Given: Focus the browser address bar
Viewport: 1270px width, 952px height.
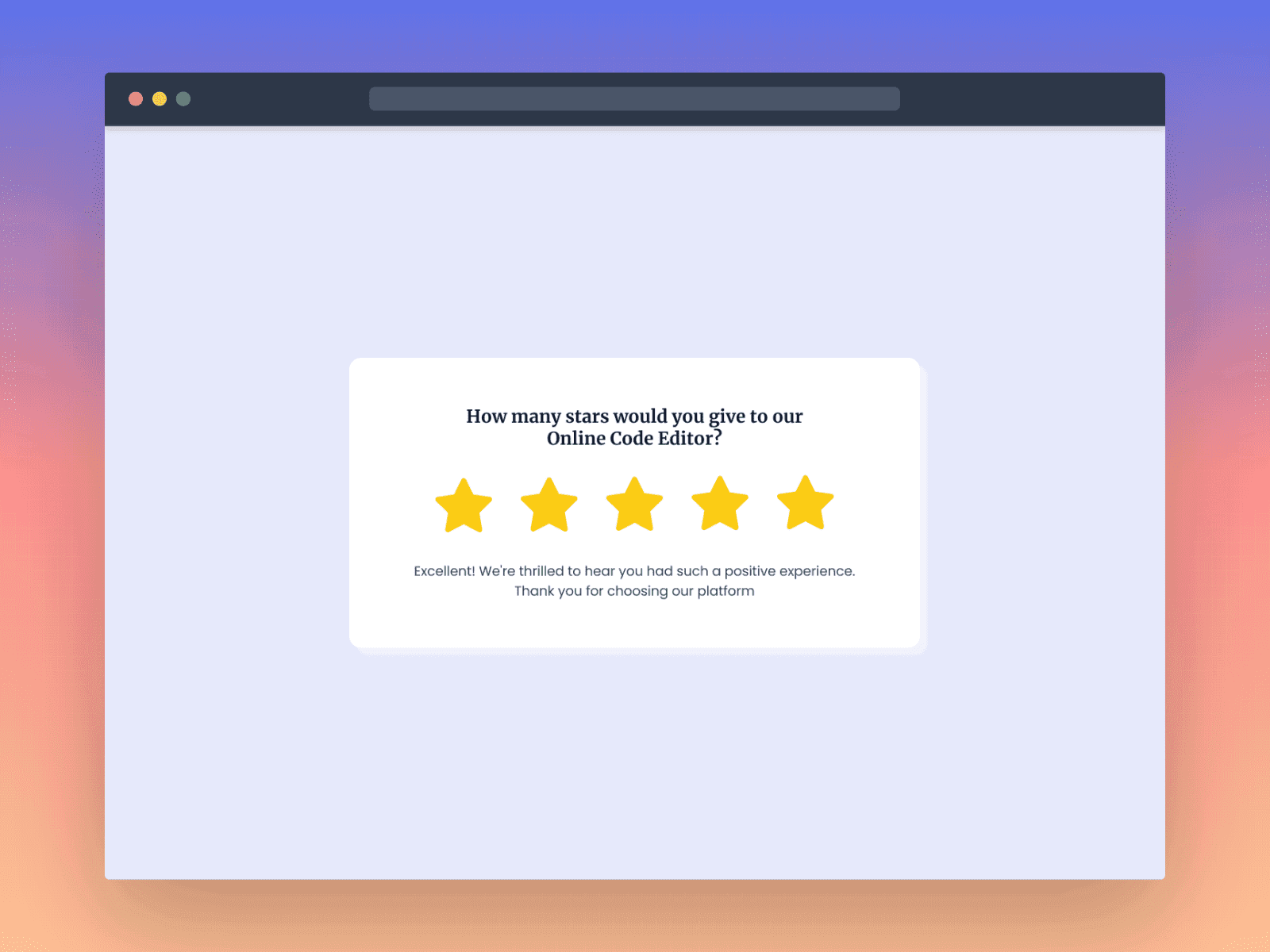Looking at the screenshot, I should coord(634,99).
